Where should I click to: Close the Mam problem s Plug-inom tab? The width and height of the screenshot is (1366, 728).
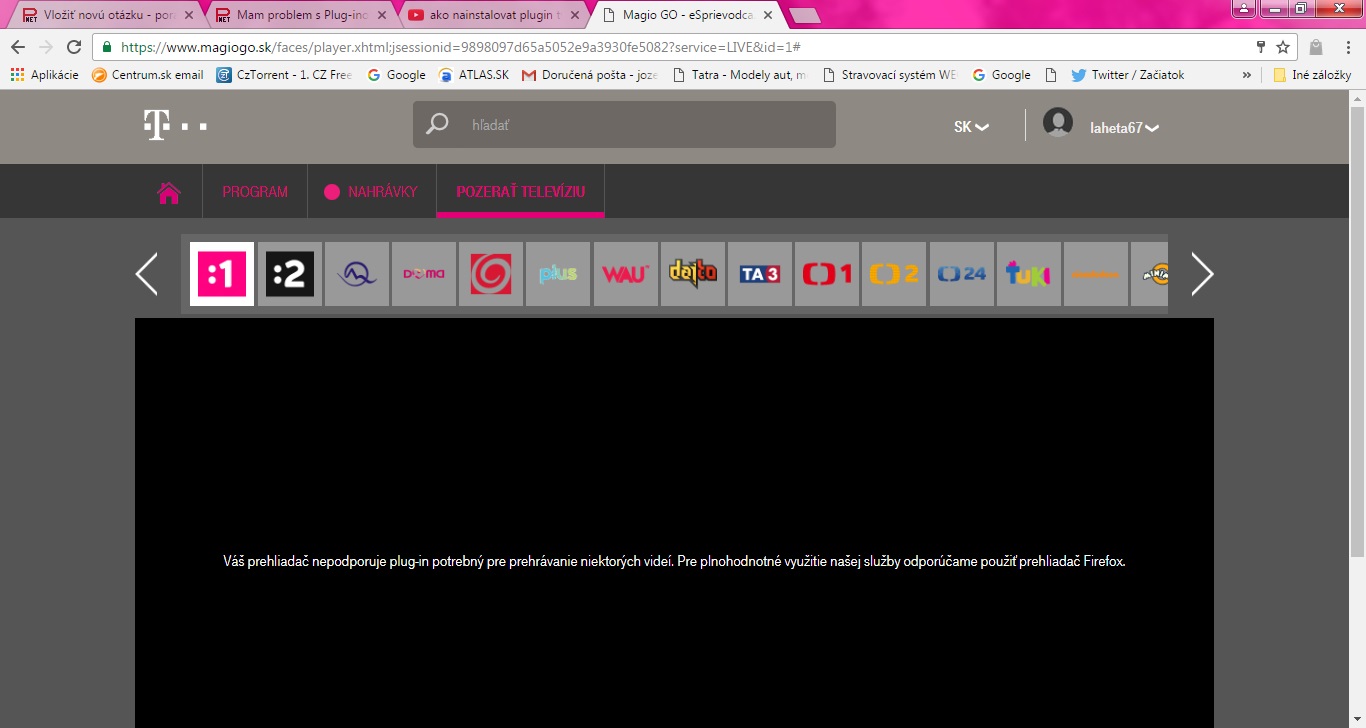point(381,16)
